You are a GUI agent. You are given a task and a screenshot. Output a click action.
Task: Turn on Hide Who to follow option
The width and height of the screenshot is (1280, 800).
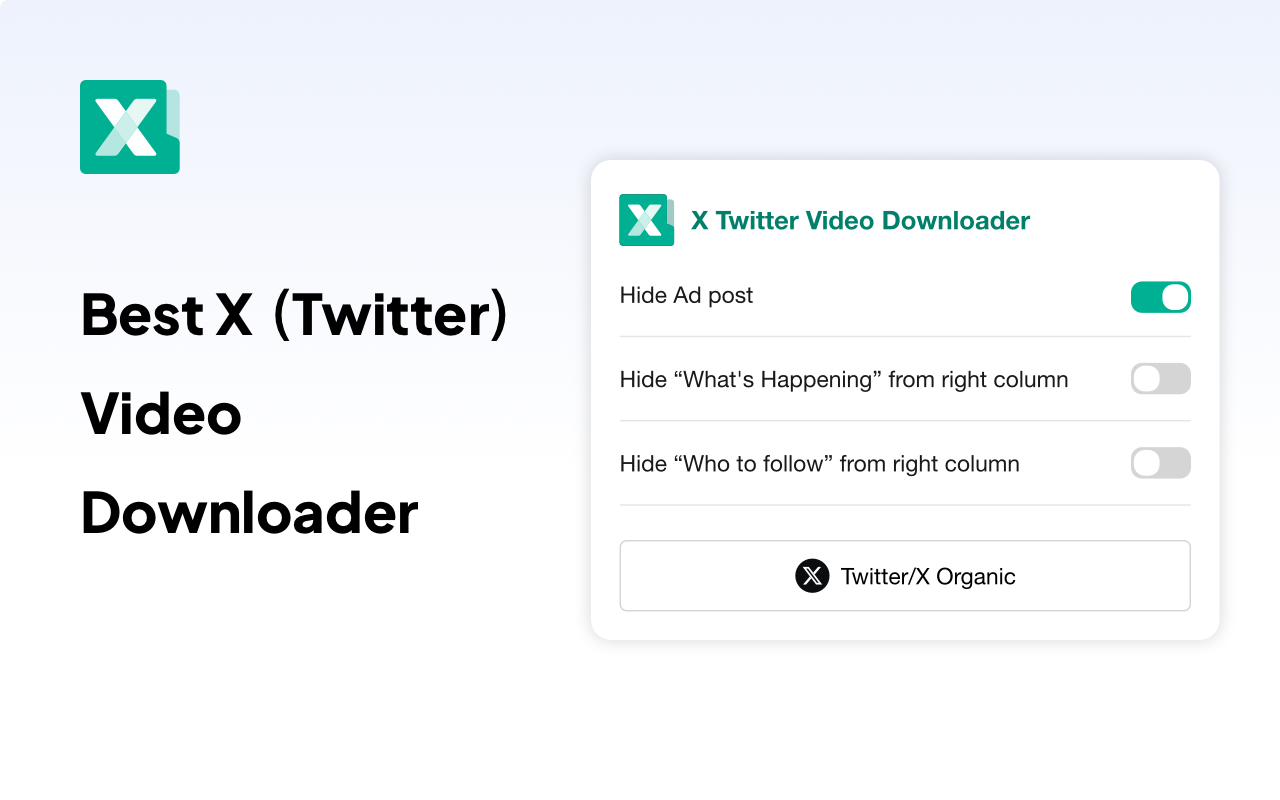coord(1160,463)
